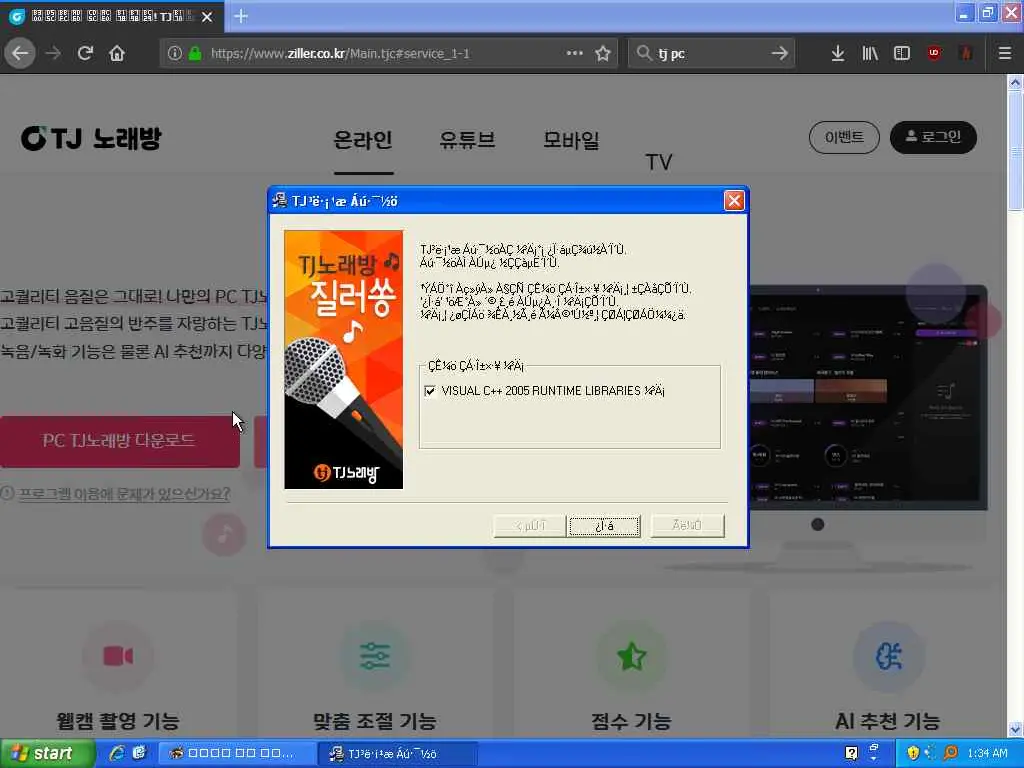Toggle VISUAL C++ 2005 RUNTIME LIBRARIES checkbox
This screenshot has width=1024, height=768.
[x=430, y=391]
